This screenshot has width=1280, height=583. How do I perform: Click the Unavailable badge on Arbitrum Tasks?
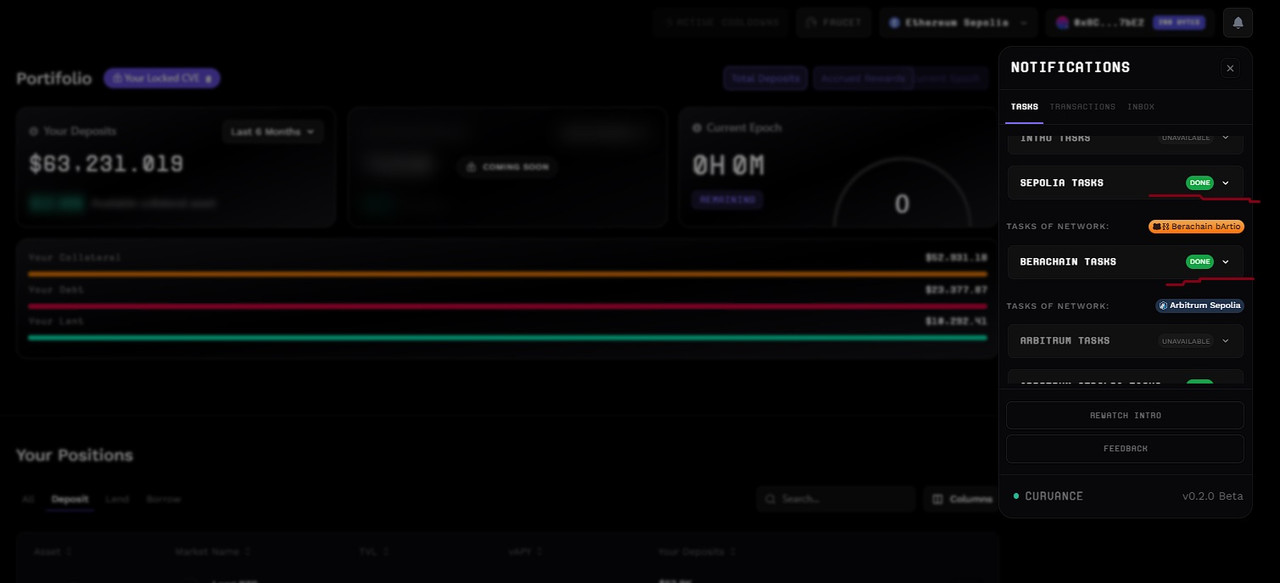click(x=1186, y=341)
